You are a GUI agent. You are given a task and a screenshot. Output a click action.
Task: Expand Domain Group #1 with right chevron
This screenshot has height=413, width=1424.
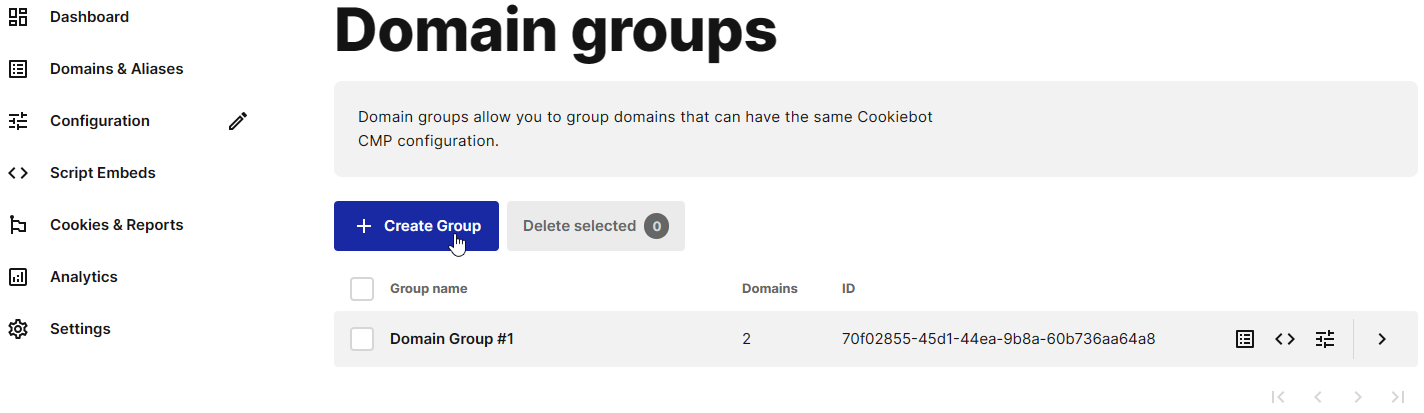tap(1382, 339)
